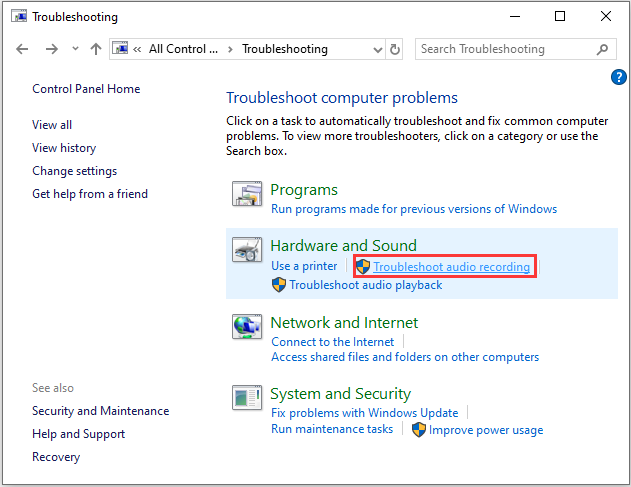Screen dimensions: 631x487
Task: Open Access shared files and folders link
Action: point(405,357)
